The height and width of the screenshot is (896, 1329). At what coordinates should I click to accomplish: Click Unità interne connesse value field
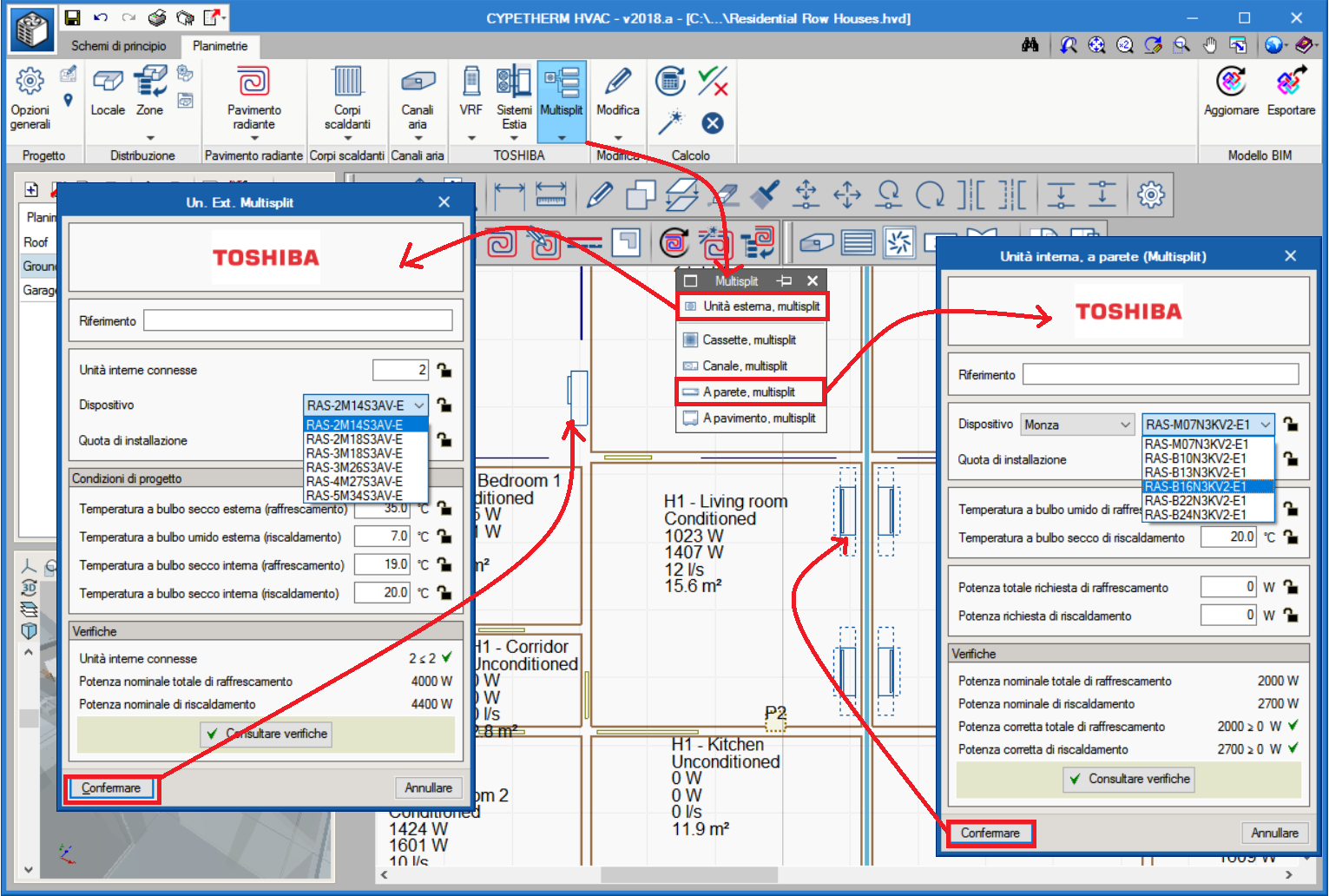click(x=400, y=370)
